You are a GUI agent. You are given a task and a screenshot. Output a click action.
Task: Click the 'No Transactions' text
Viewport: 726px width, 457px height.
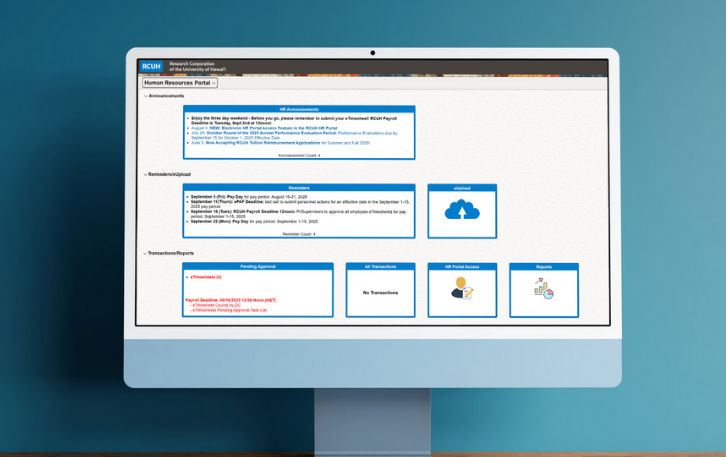coord(380,293)
